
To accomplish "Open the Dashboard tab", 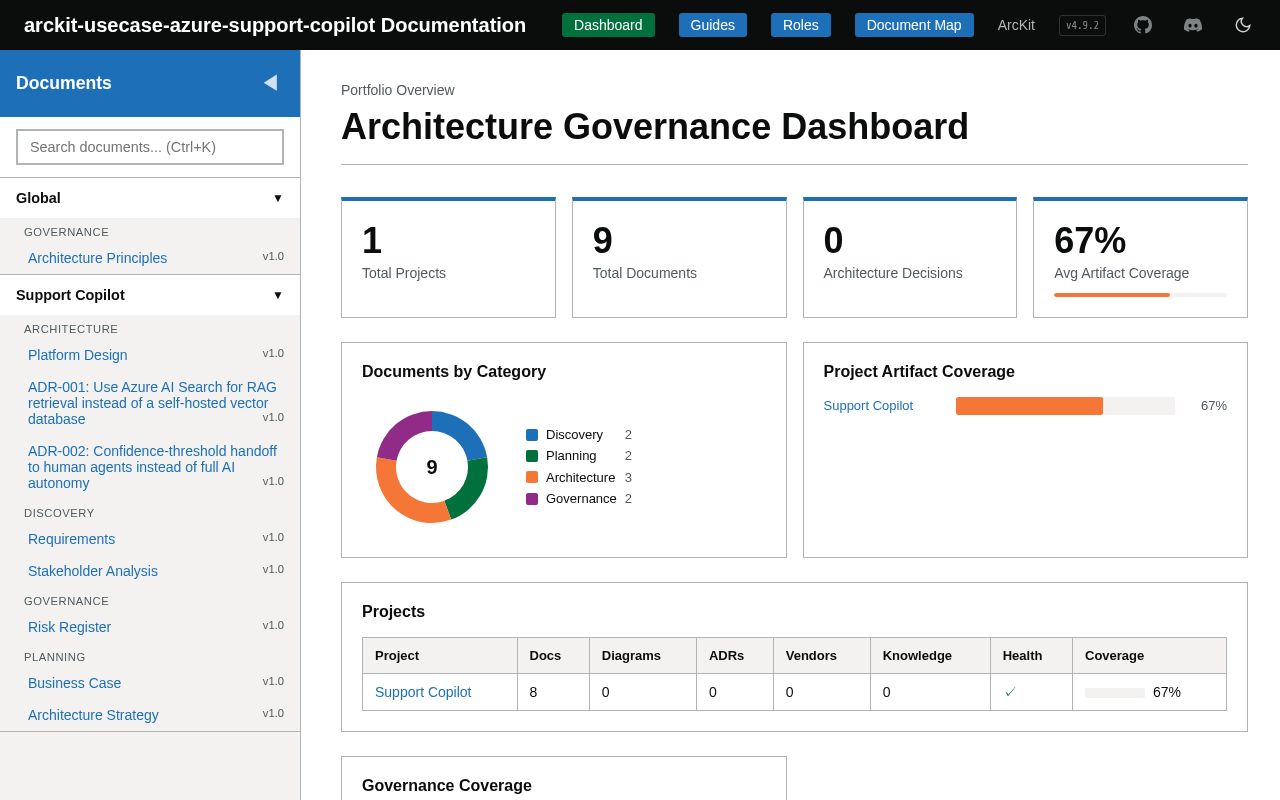I will click(x=608, y=25).
